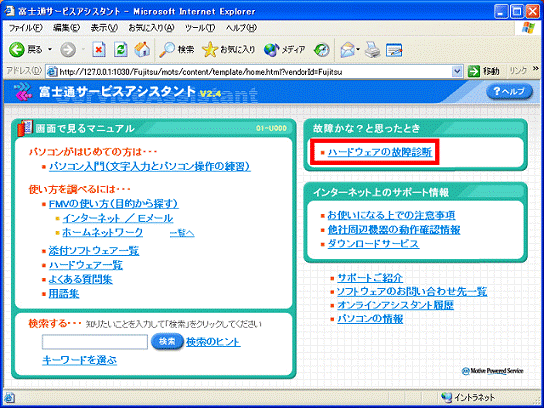Image resolution: width=544 pixels, height=408 pixels.
Task: Open the History clock toolbar icon
Action: (321, 50)
